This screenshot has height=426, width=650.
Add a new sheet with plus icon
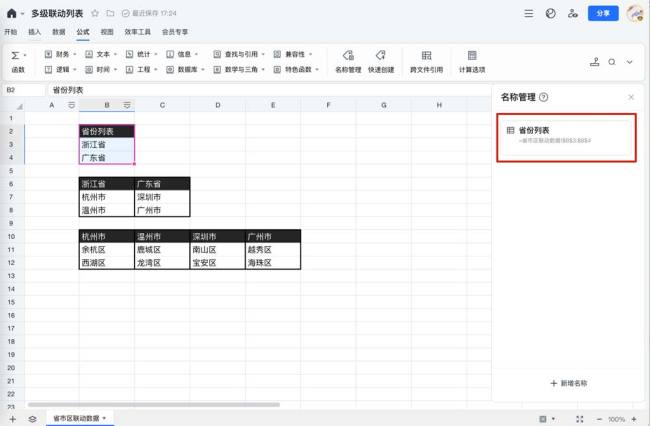point(12,418)
